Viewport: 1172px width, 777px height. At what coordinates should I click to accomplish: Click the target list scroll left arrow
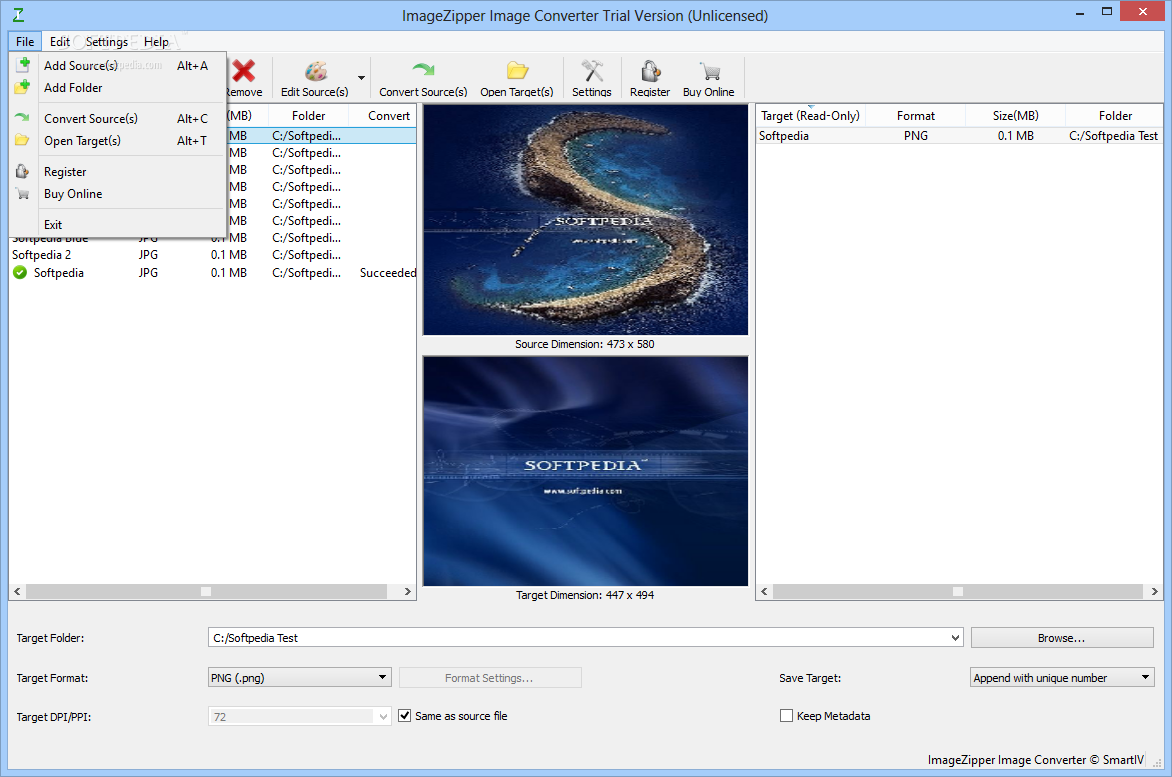764,591
